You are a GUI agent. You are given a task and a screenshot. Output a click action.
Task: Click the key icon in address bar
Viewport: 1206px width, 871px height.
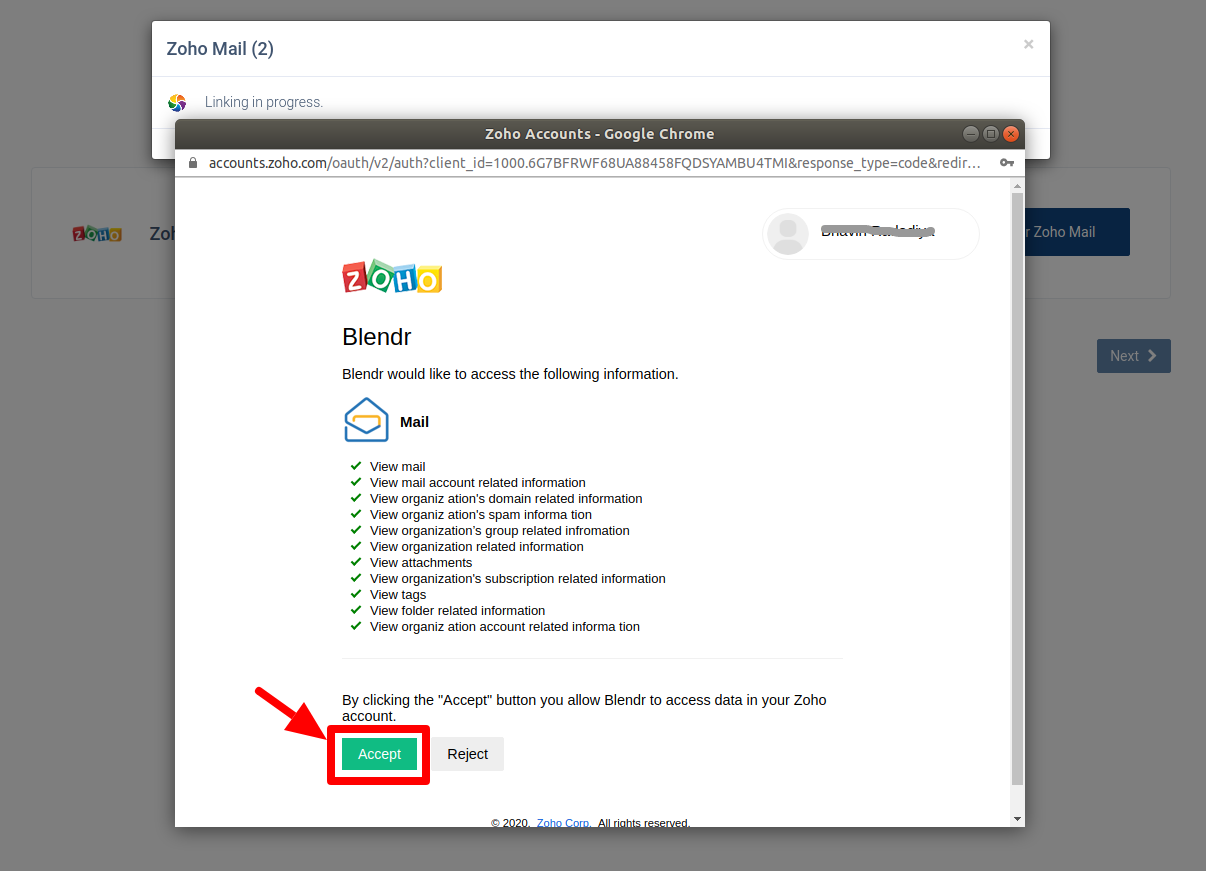1007,163
